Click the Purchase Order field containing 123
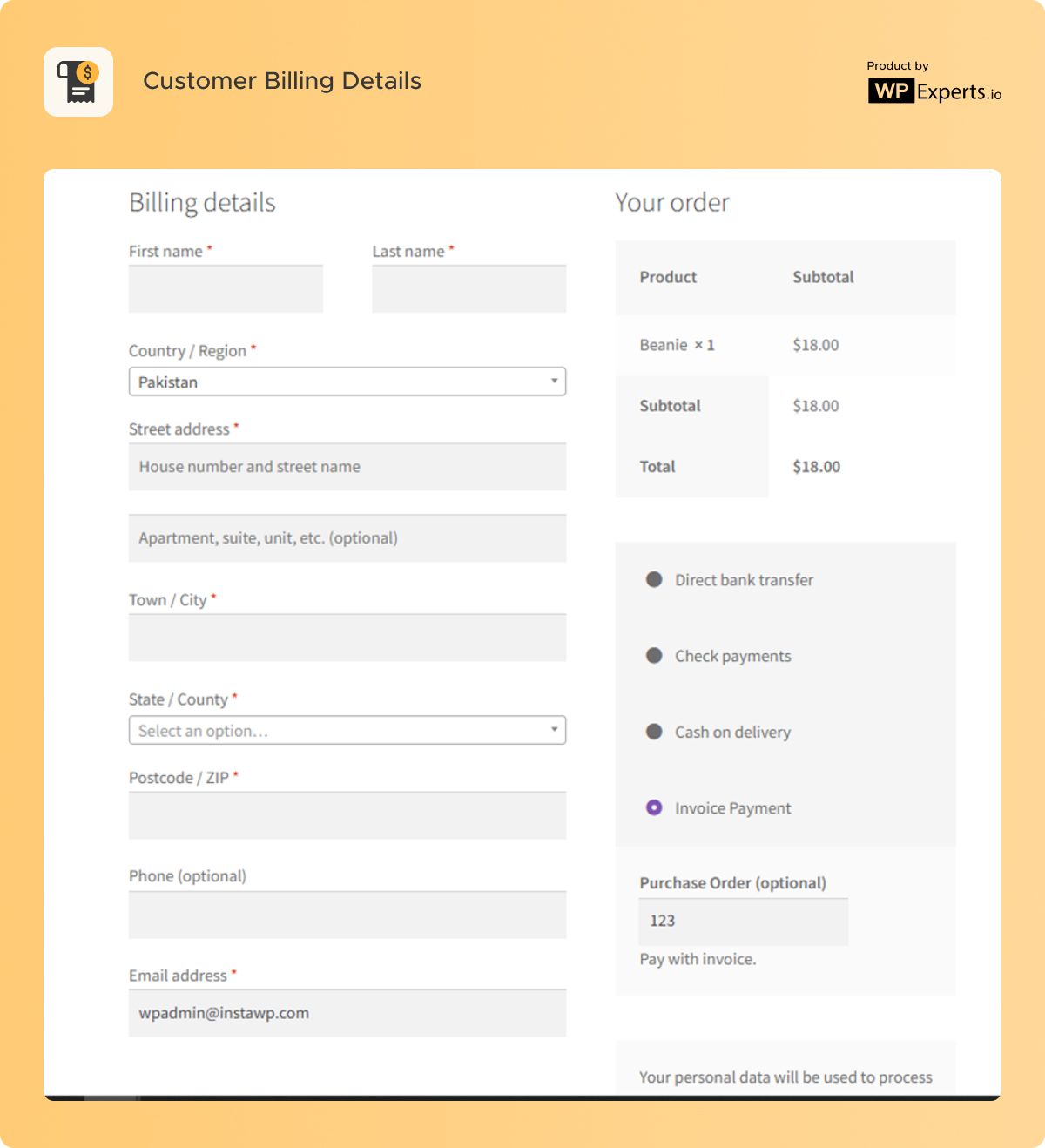 click(x=744, y=922)
